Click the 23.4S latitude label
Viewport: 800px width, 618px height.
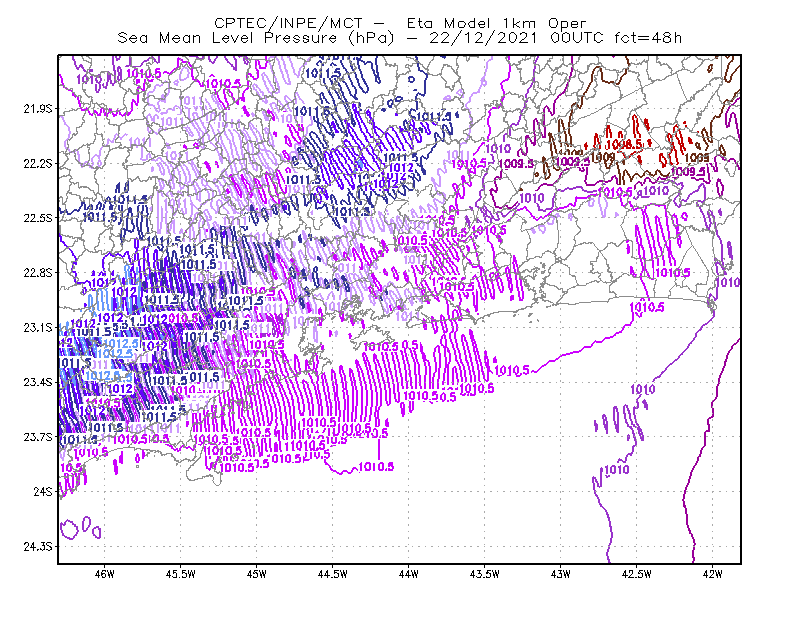pos(37,382)
